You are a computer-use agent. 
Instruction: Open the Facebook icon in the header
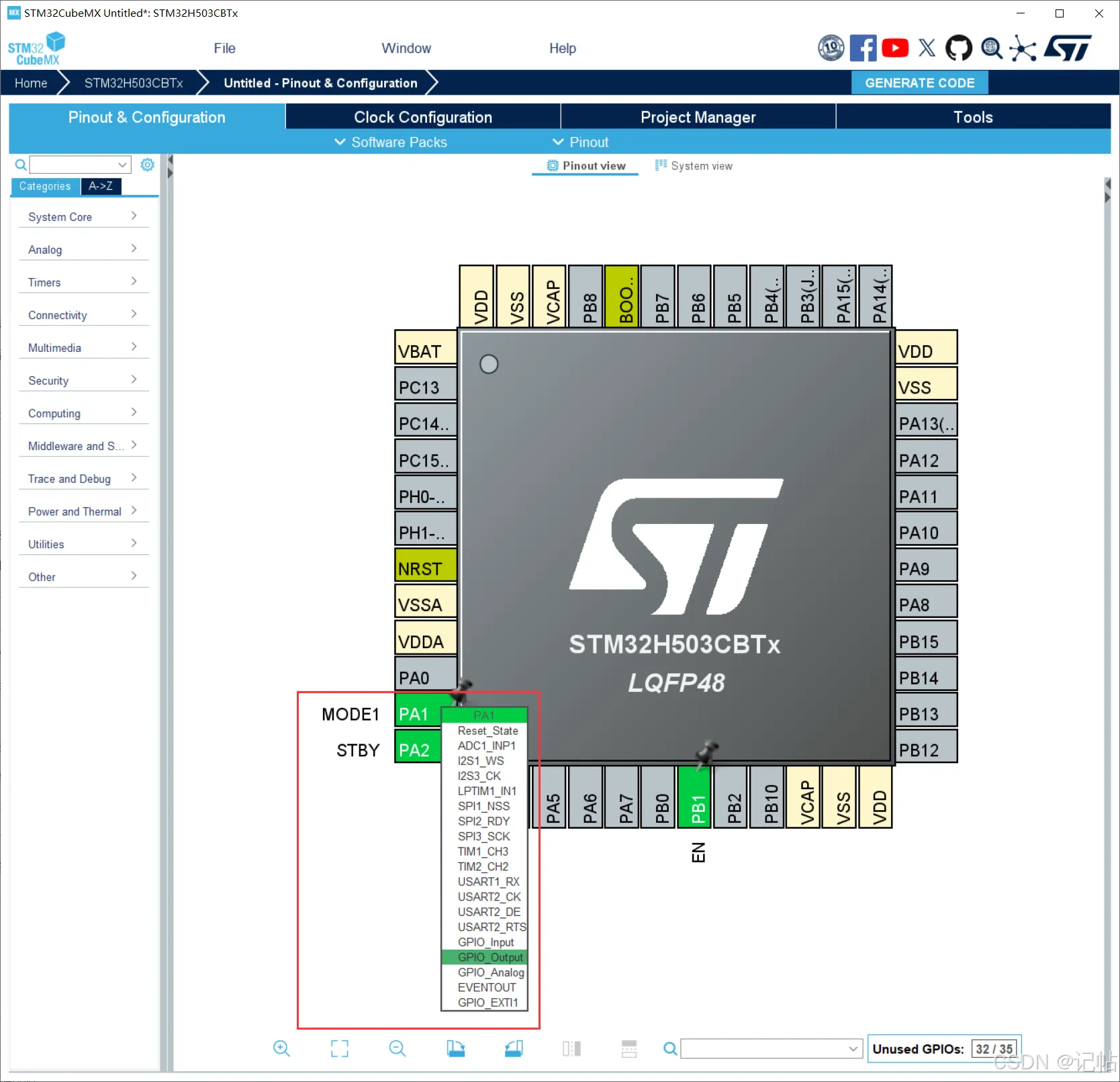point(864,48)
